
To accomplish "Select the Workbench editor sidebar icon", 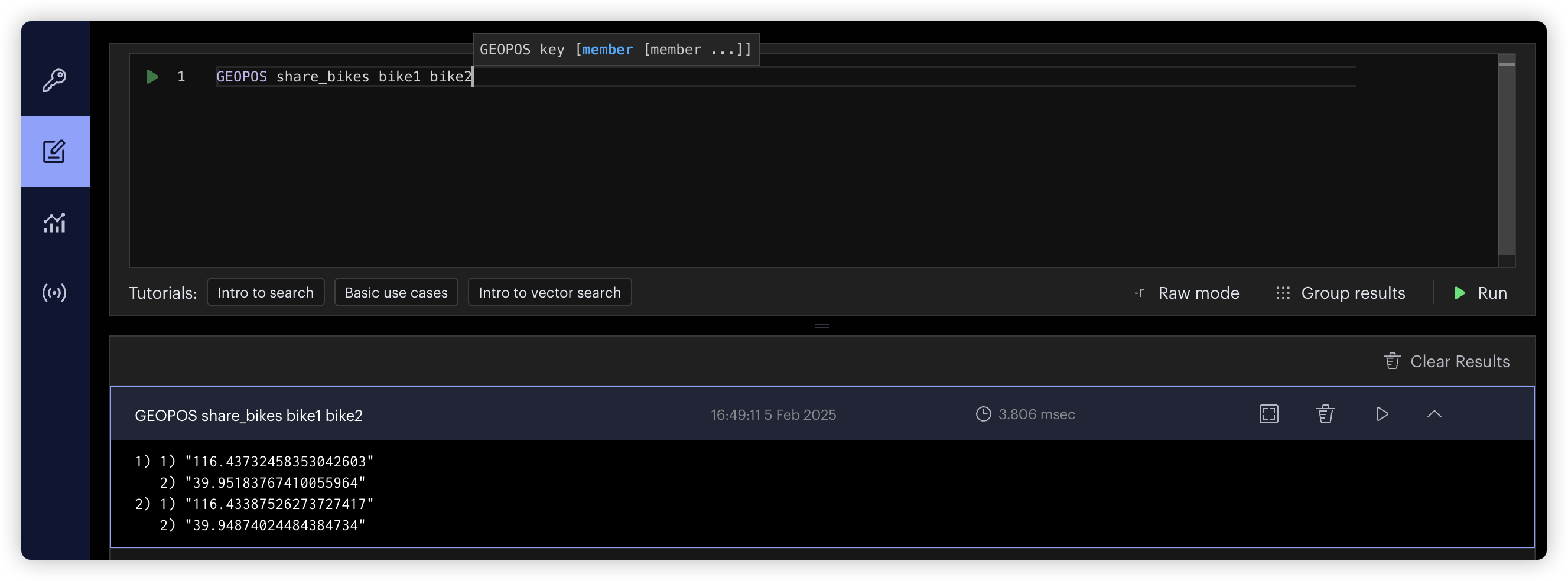I will pyautogui.click(x=55, y=152).
